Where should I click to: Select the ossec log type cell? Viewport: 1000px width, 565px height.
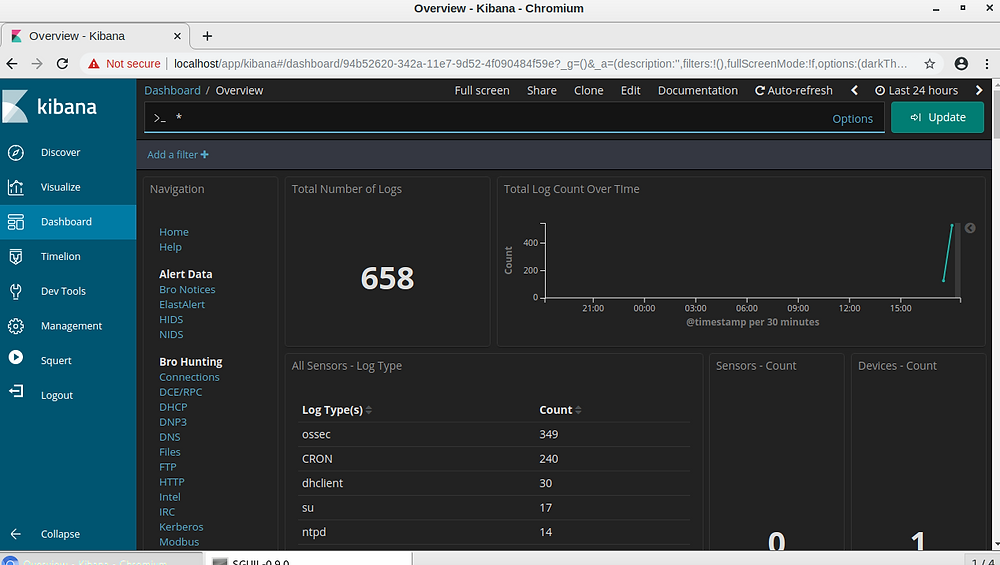316,434
